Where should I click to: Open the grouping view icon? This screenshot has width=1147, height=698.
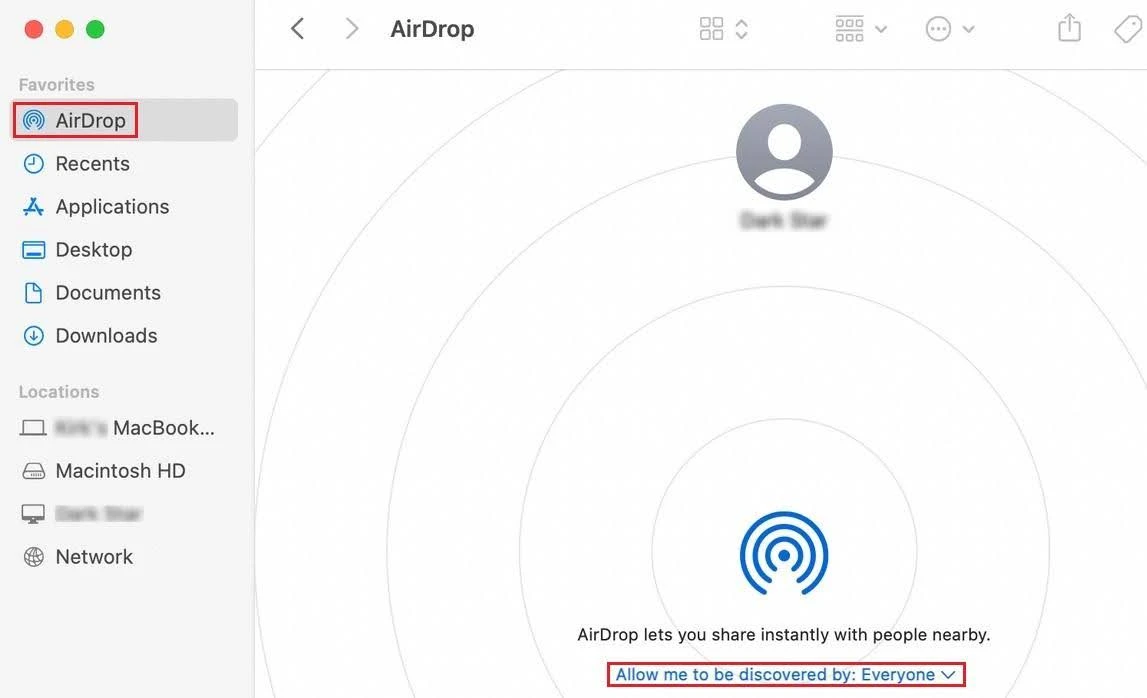[x=849, y=28]
